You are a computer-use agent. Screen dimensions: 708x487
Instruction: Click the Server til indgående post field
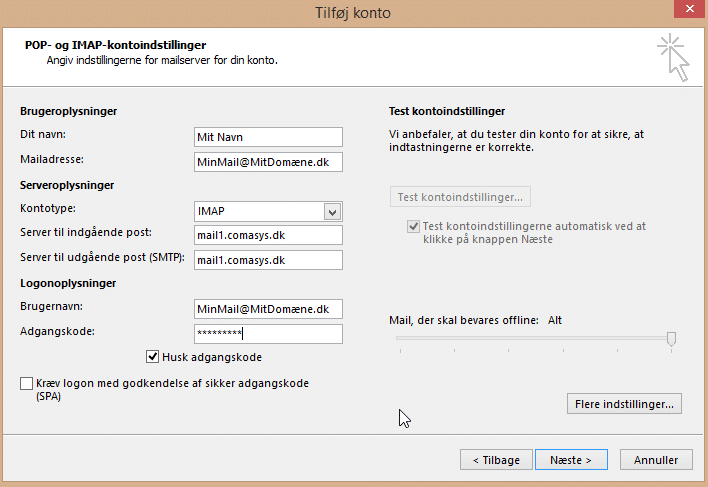click(x=268, y=235)
